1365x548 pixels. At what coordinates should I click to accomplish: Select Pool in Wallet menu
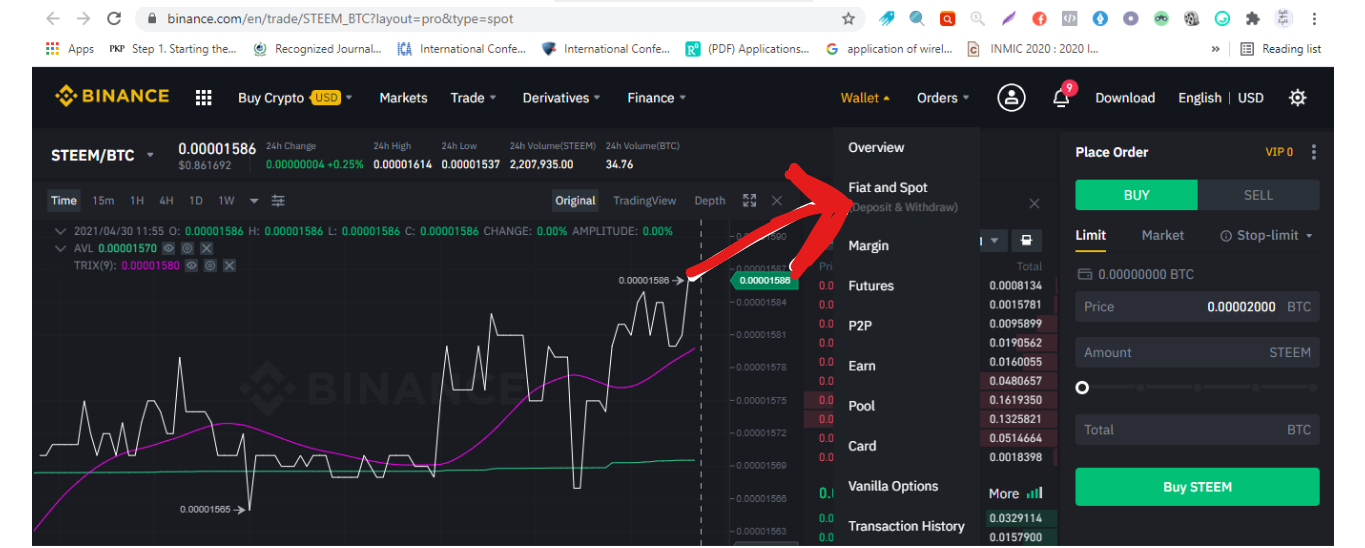(861, 405)
